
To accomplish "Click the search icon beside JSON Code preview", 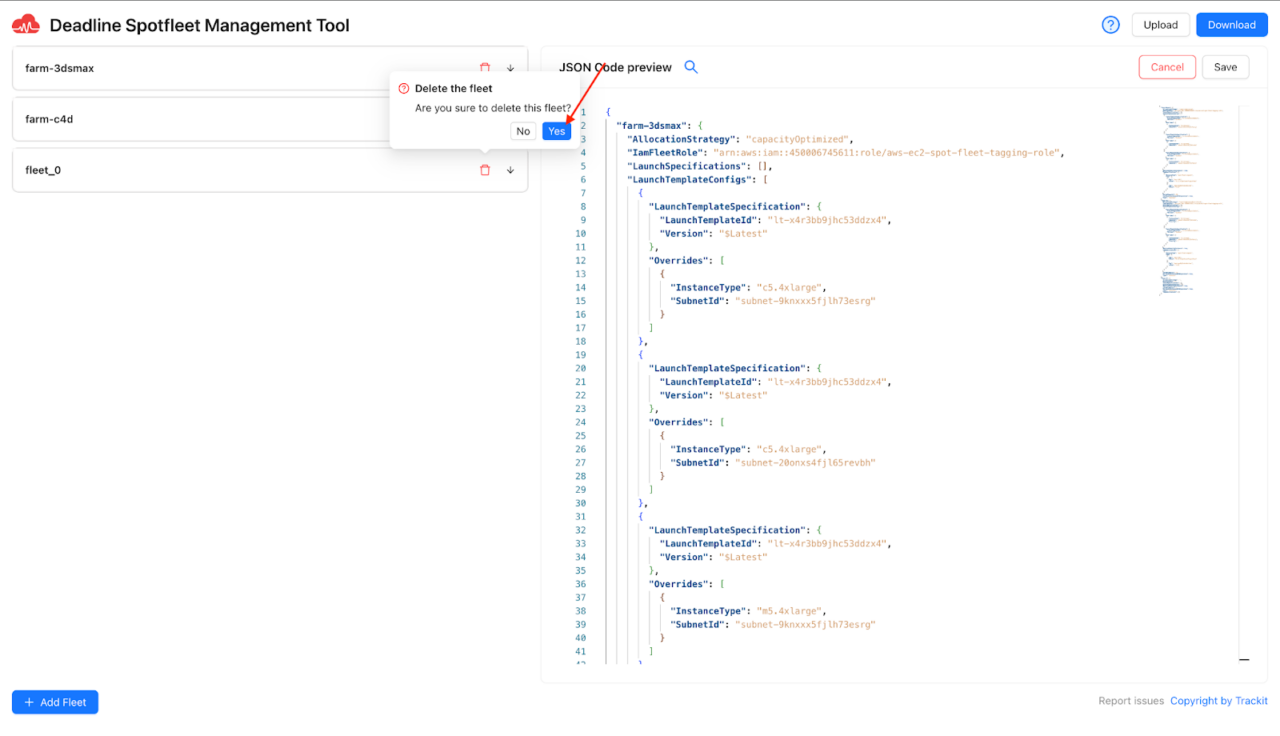I will point(691,67).
